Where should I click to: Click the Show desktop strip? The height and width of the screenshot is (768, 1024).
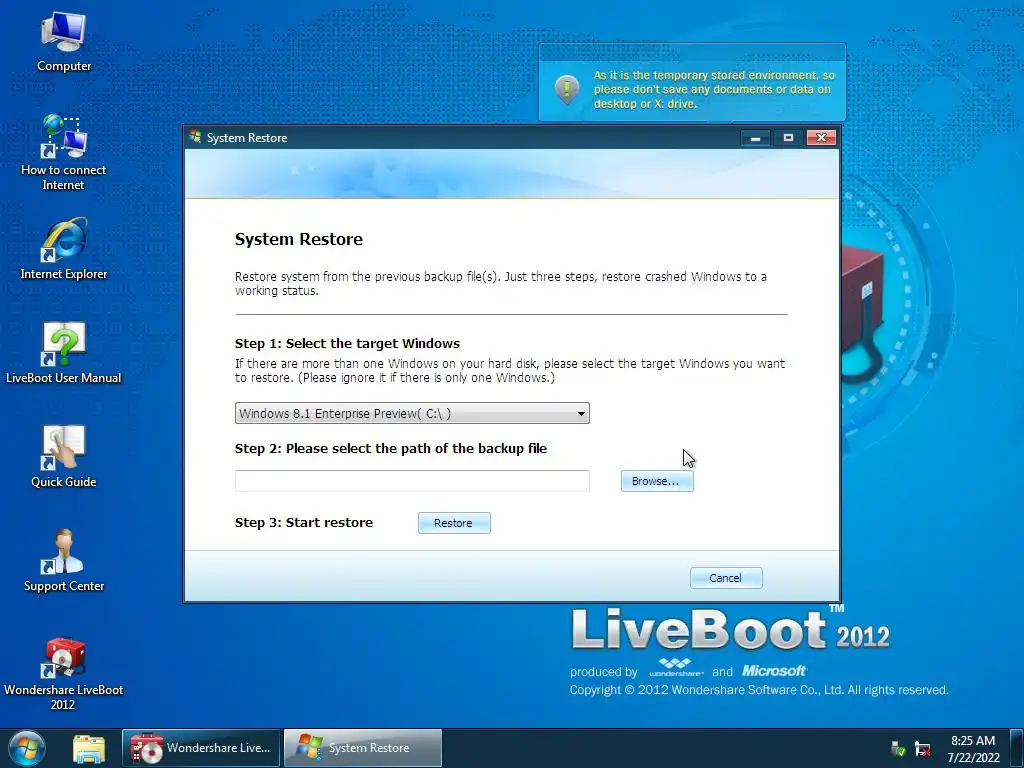pyautogui.click(x=1017, y=748)
